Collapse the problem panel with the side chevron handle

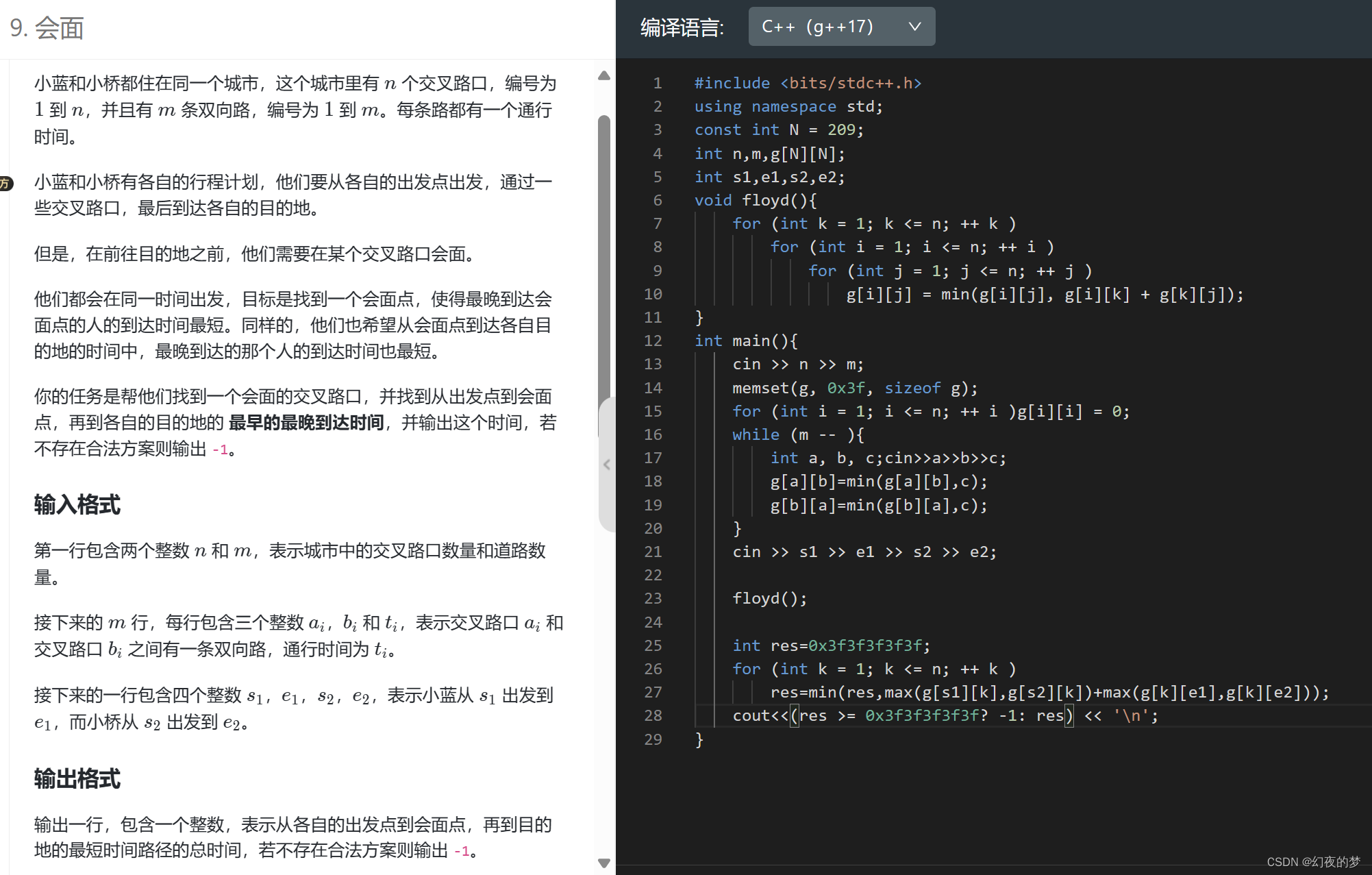(607, 465)
